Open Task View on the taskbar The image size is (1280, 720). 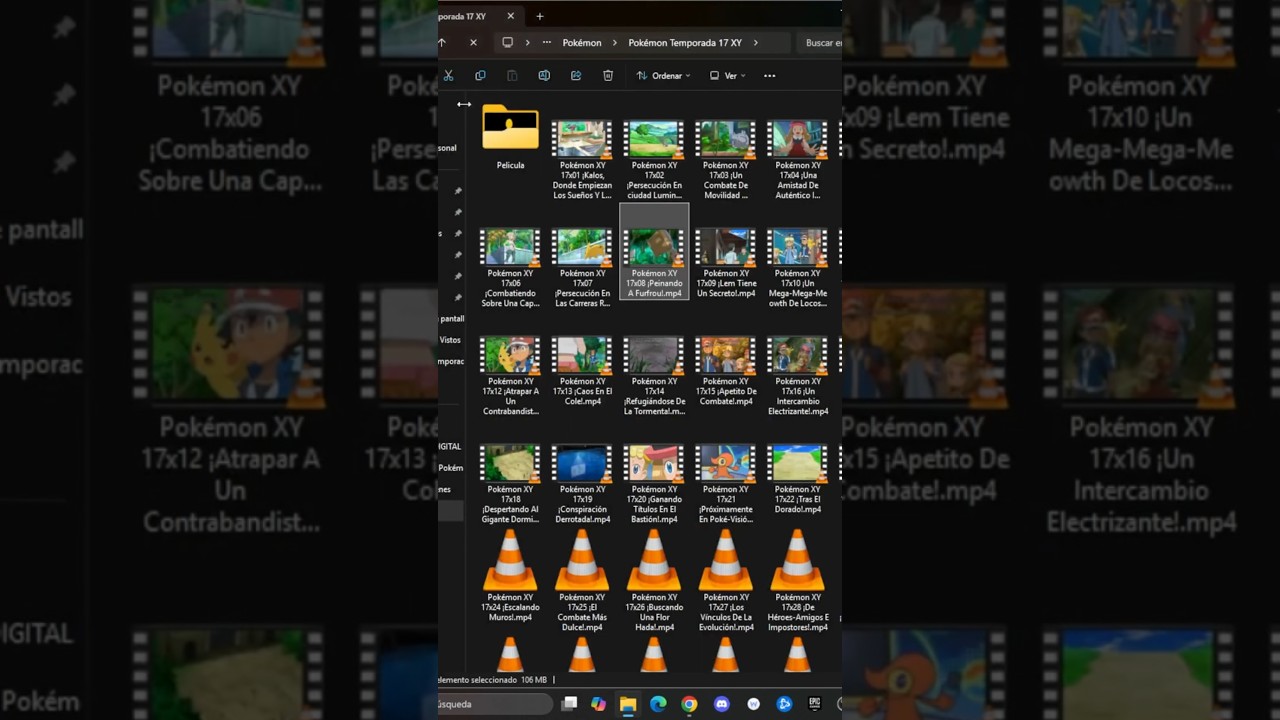[x=569, y=704]
